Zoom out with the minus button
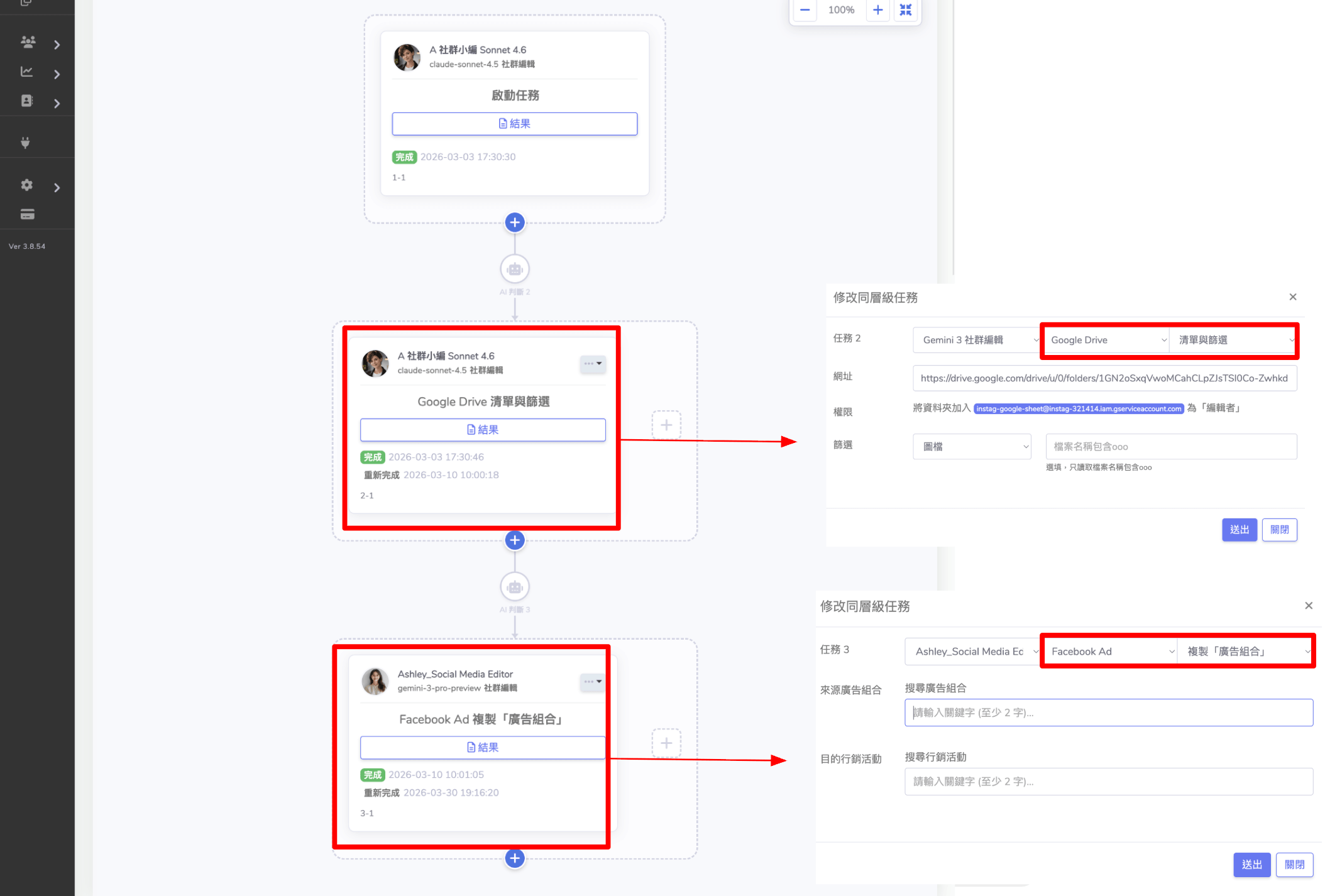 [805, 10]
